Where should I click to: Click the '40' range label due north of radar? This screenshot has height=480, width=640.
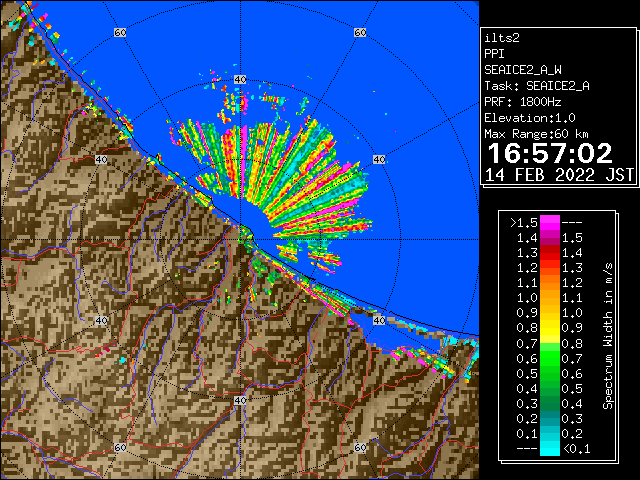click(240, 80)
